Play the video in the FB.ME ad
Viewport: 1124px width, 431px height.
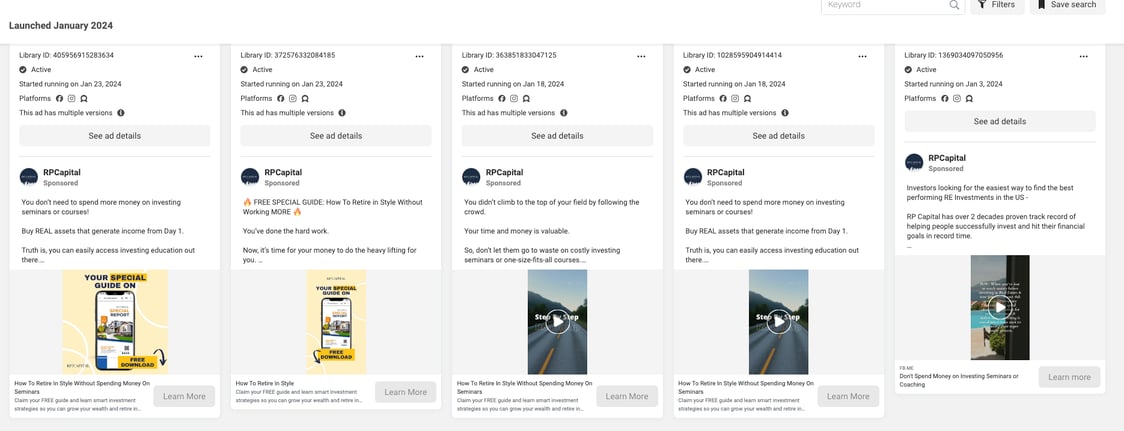pos(999,306)
